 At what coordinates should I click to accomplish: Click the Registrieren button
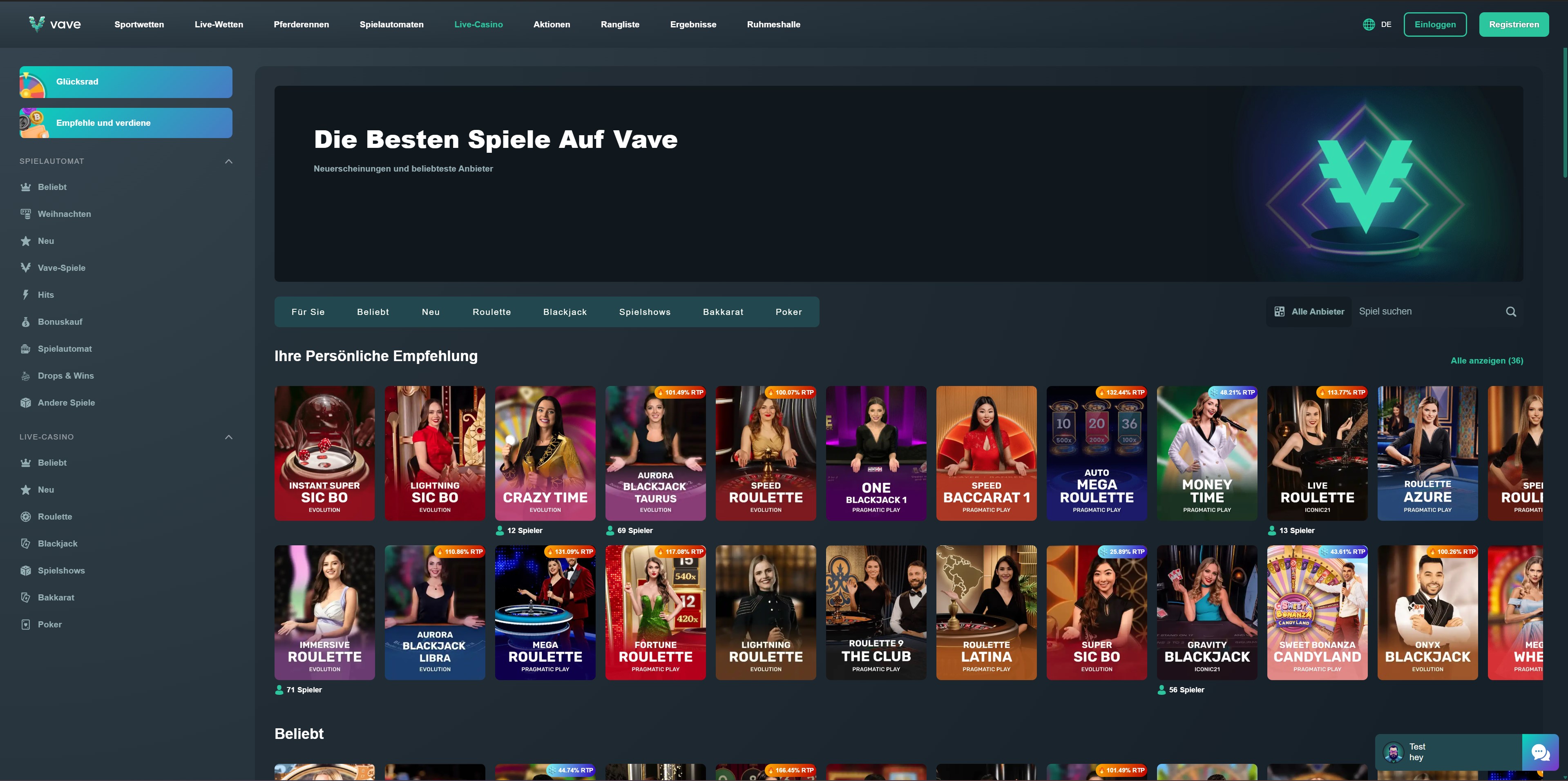pyautogui.click(x=1514, y=25)
